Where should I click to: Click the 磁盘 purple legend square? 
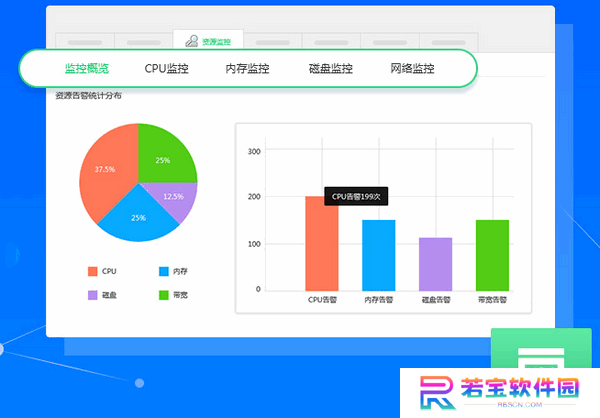[93, 295]
